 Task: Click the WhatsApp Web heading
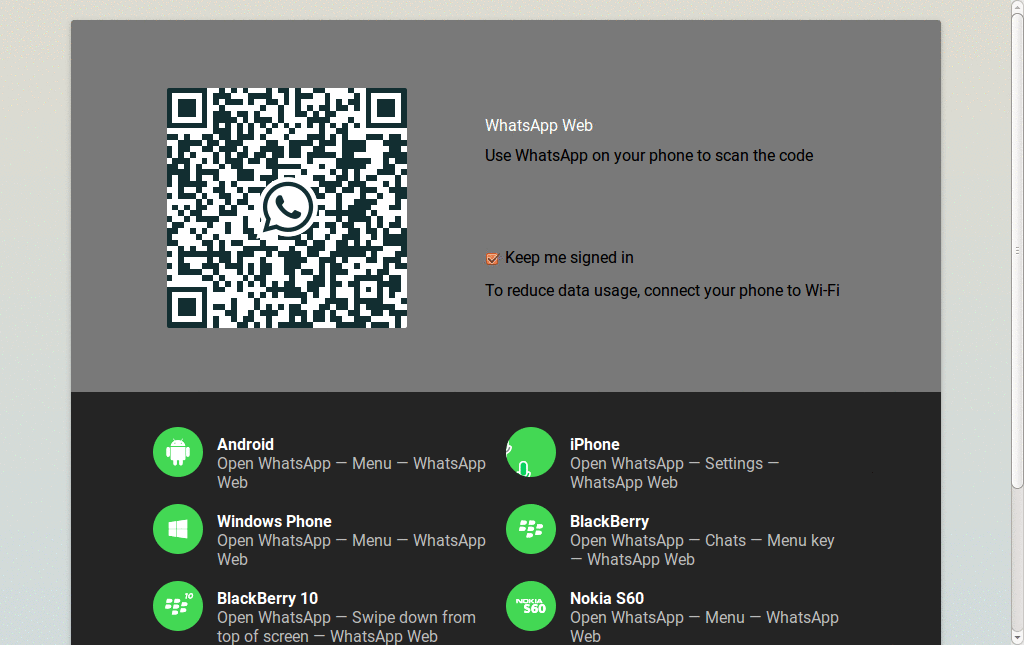539,125
